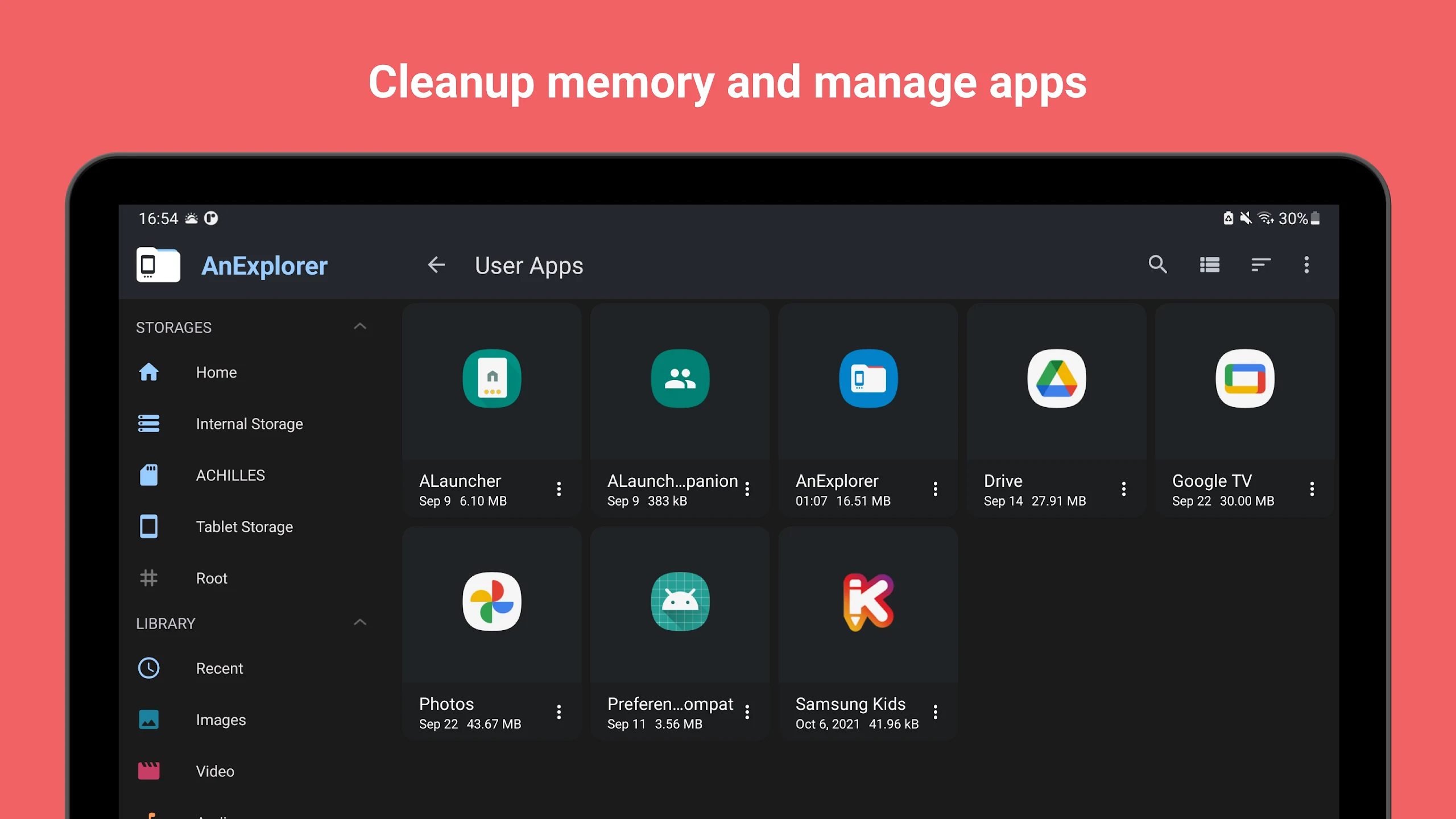
Task: Open the sort options icon
Action: (x=1261, y=264)
